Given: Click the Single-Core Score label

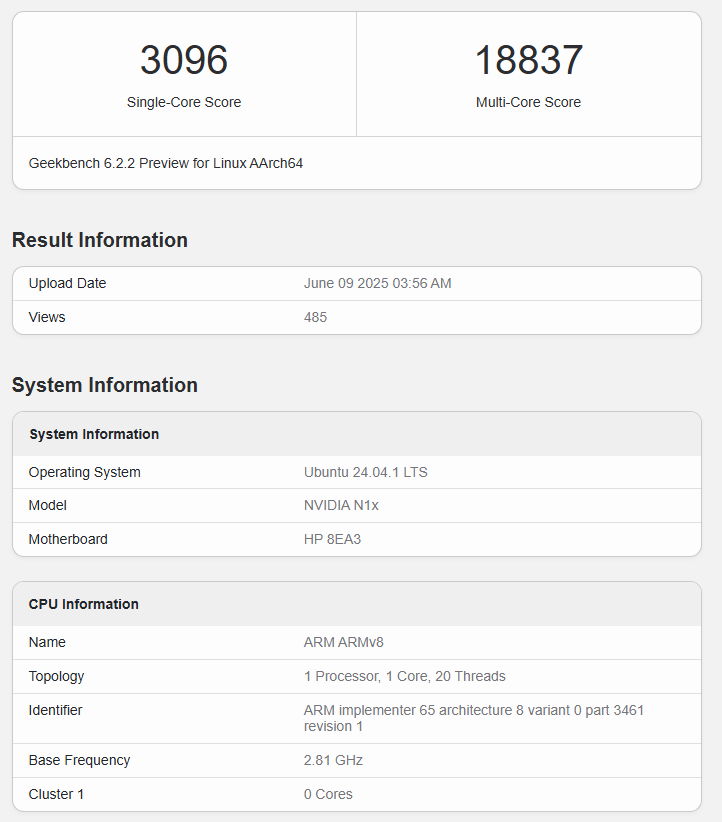Looking at the screenshot, I should 184,102.
